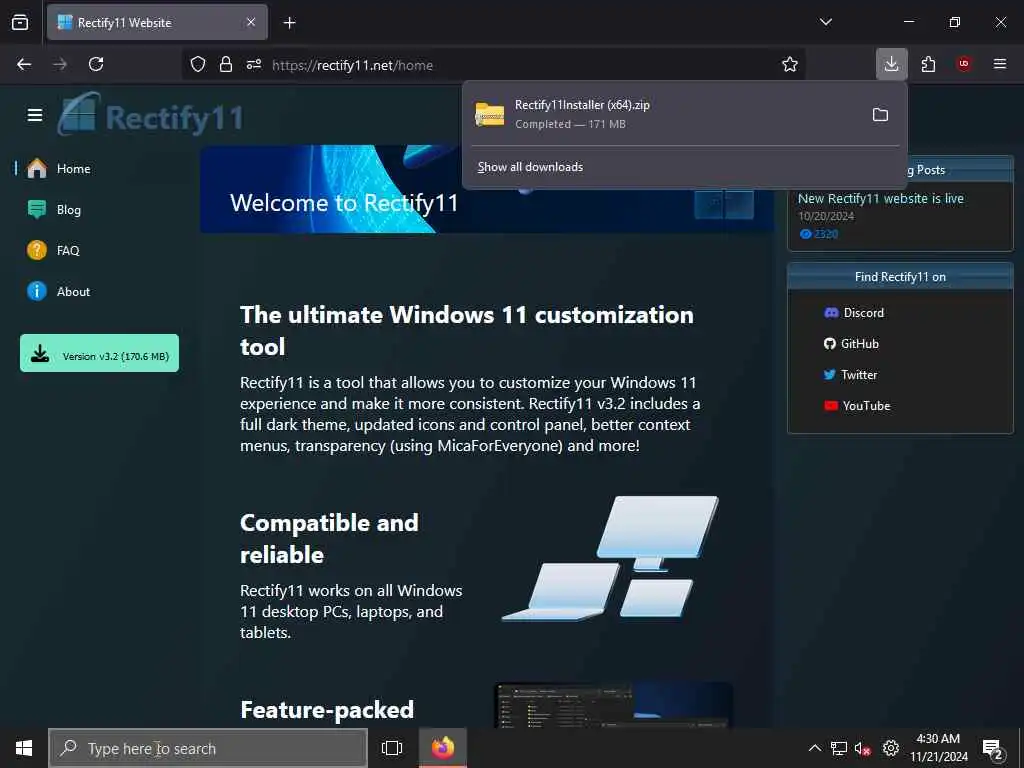Click the devices illustration image
The height and width of the screenshot is (768, 1024).
(x=610, y=558)
